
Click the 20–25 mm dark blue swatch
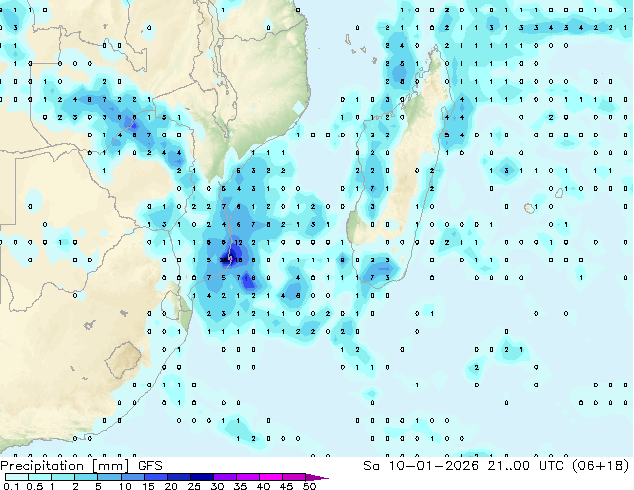179,477
